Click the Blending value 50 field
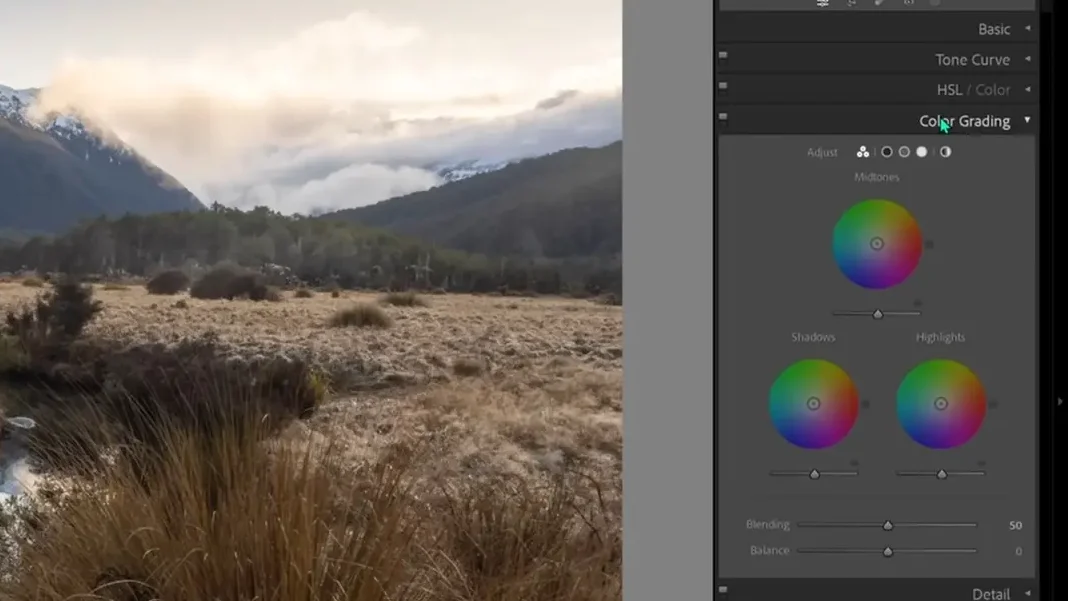The height and width of the screenshot is (601, 1068). pos(1015,525)
